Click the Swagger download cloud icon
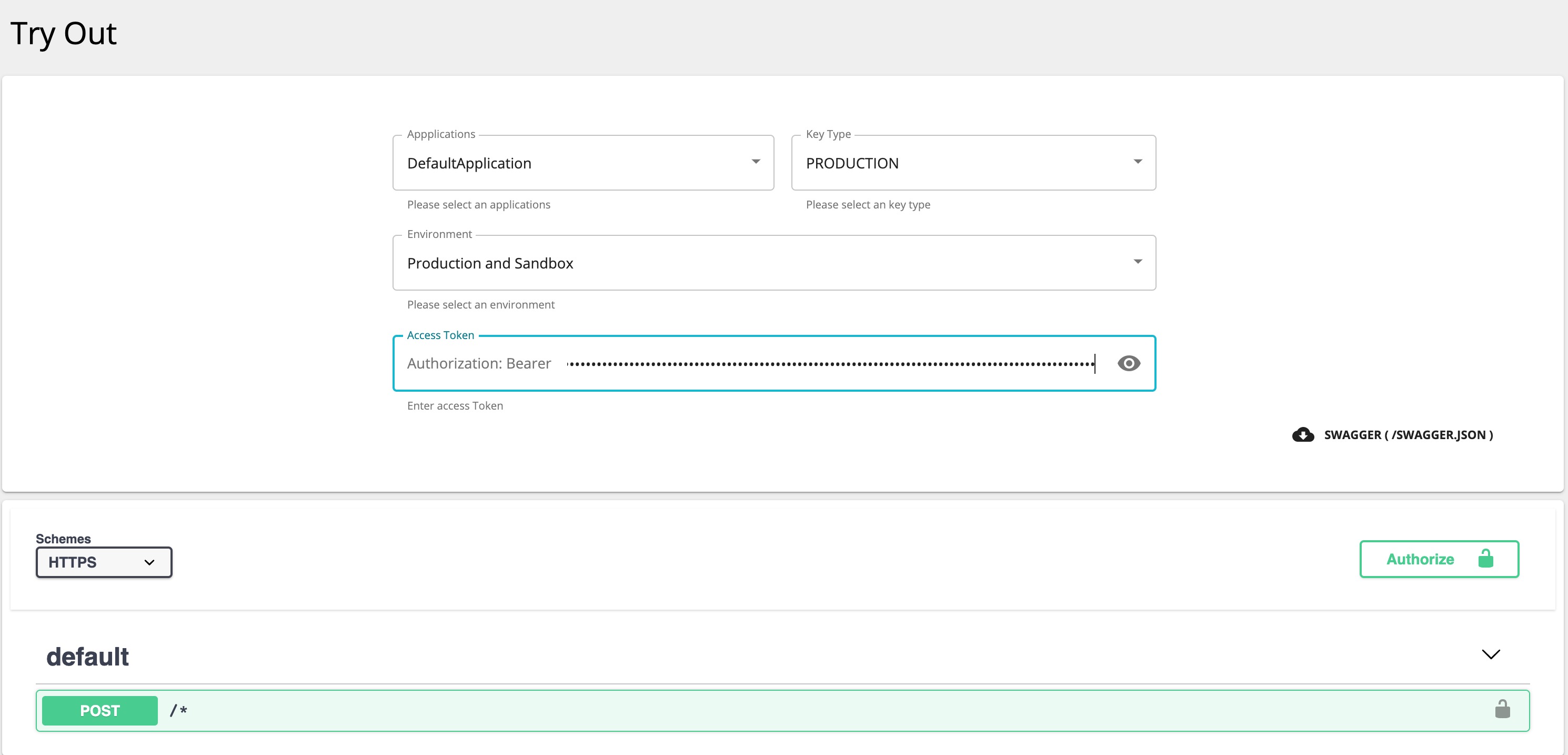Screen dimensions: 1568x755 click(x=1303, y=434)
